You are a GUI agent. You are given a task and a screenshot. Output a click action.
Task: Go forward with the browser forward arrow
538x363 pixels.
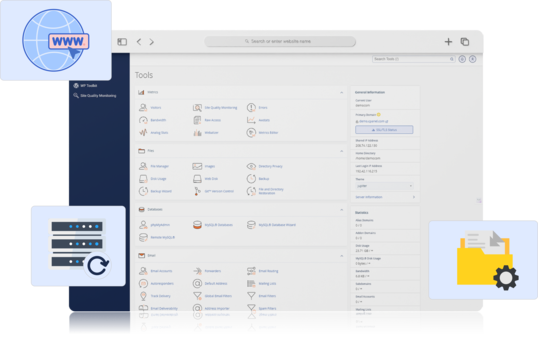click(152, 42)
